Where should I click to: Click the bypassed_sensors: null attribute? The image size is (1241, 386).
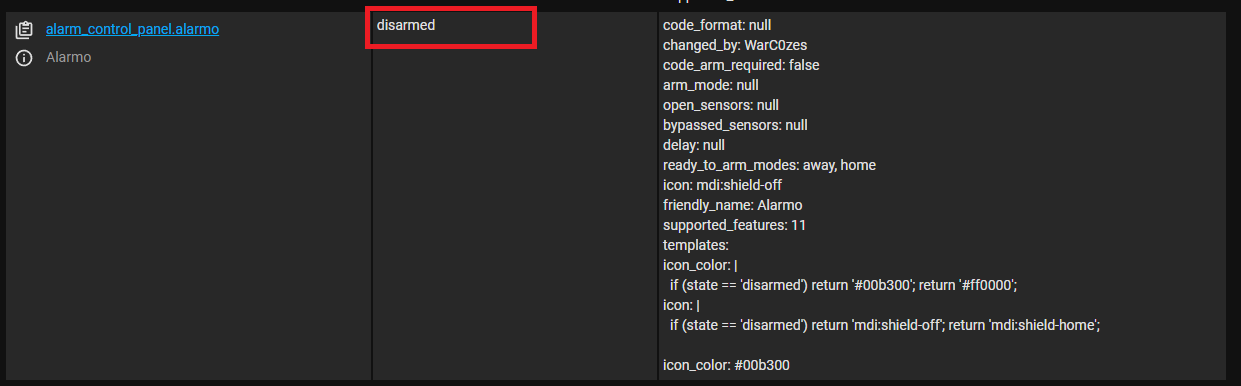pyautogui.click(x=735, y=125)
